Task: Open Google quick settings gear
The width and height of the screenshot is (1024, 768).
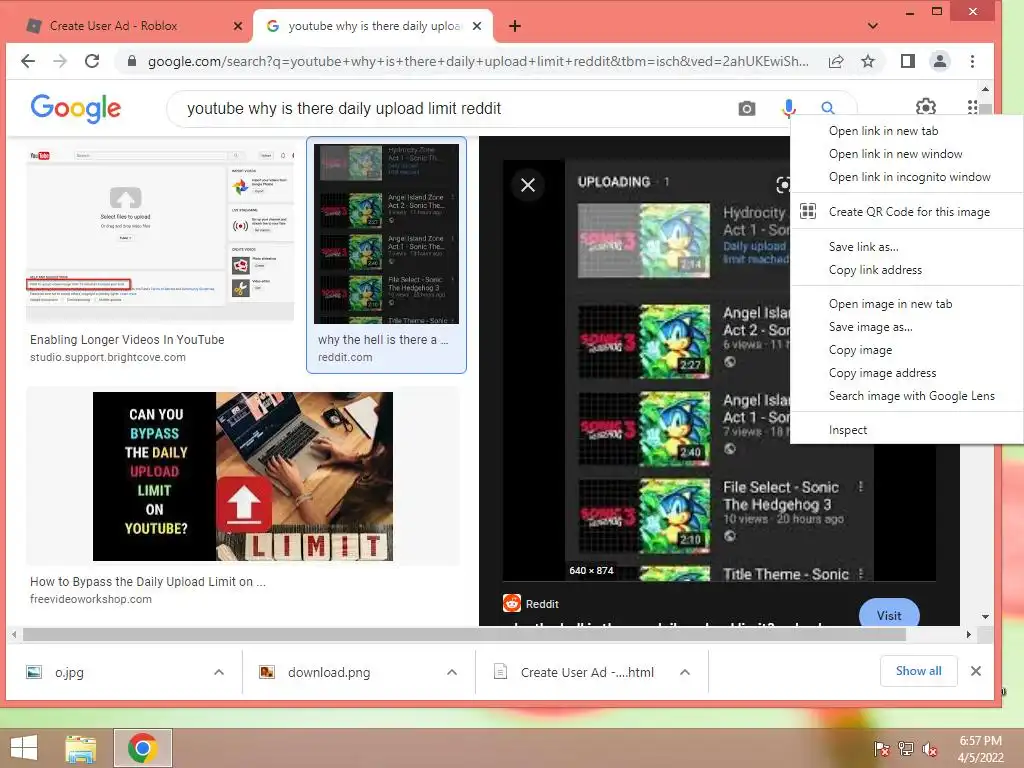Action: coord(925,106)
